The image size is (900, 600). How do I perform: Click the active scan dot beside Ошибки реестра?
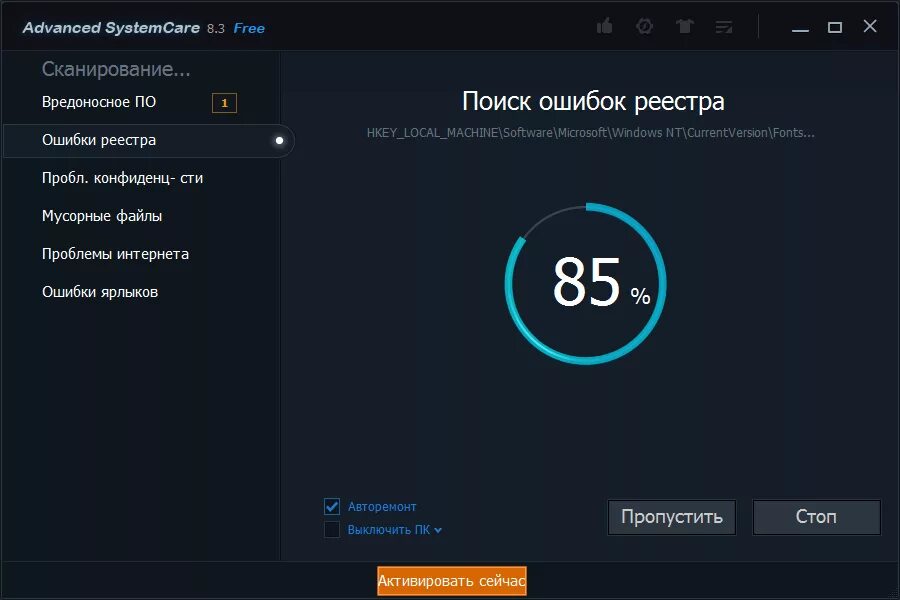point(280,140)
